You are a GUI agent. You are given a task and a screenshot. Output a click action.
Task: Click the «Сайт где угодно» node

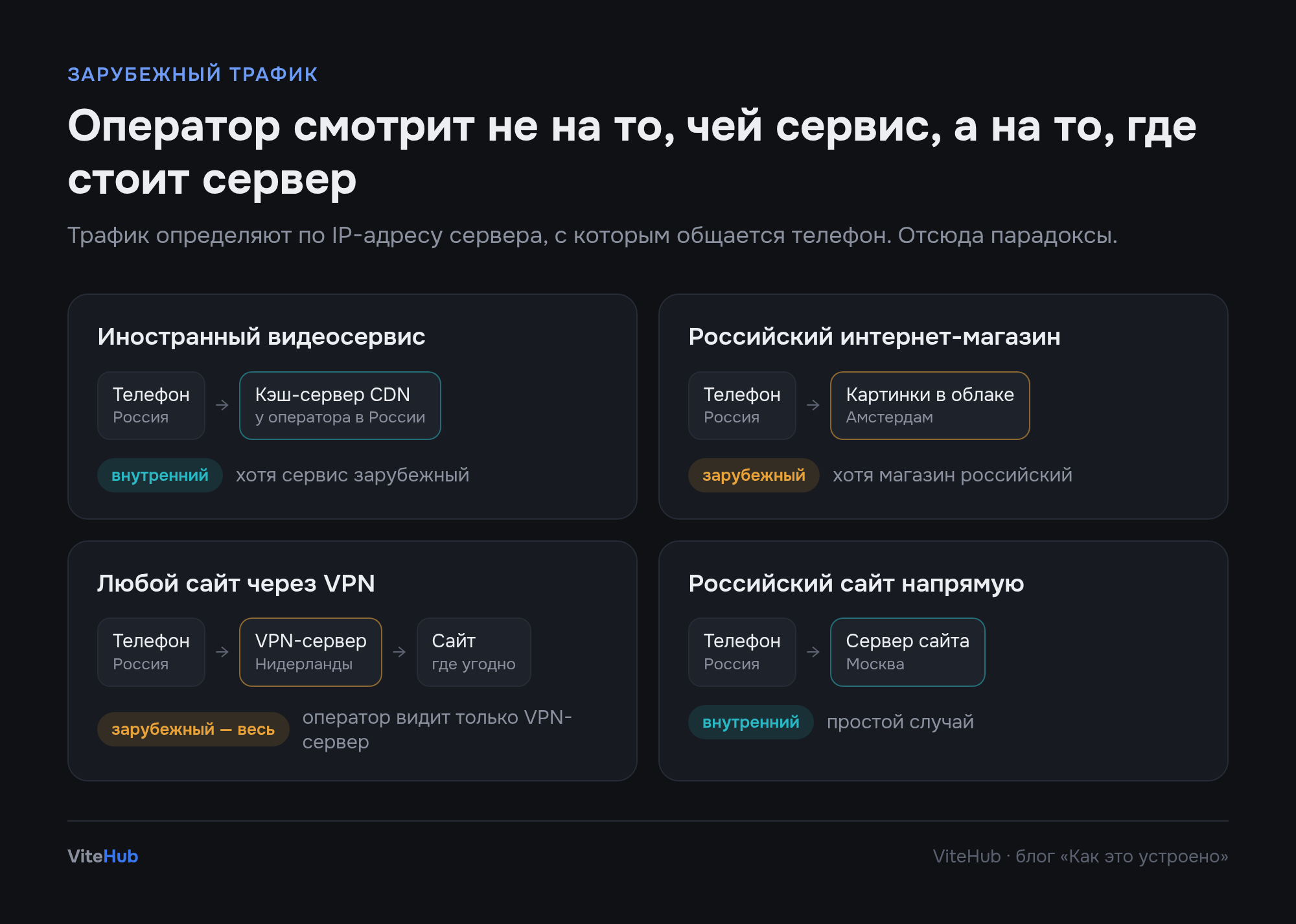pyautogui.click(x=474, y=653)
